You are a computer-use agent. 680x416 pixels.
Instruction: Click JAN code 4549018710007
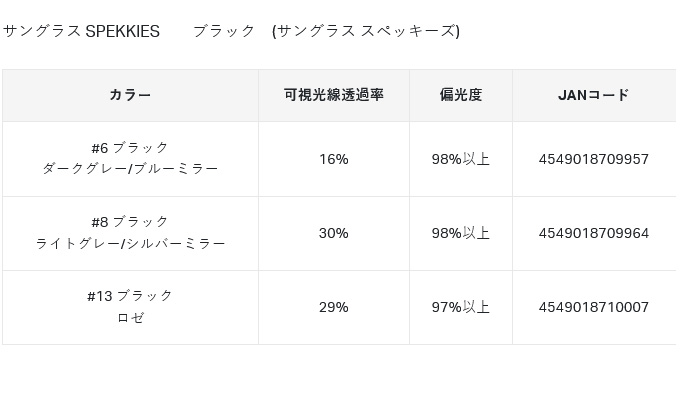593,307
